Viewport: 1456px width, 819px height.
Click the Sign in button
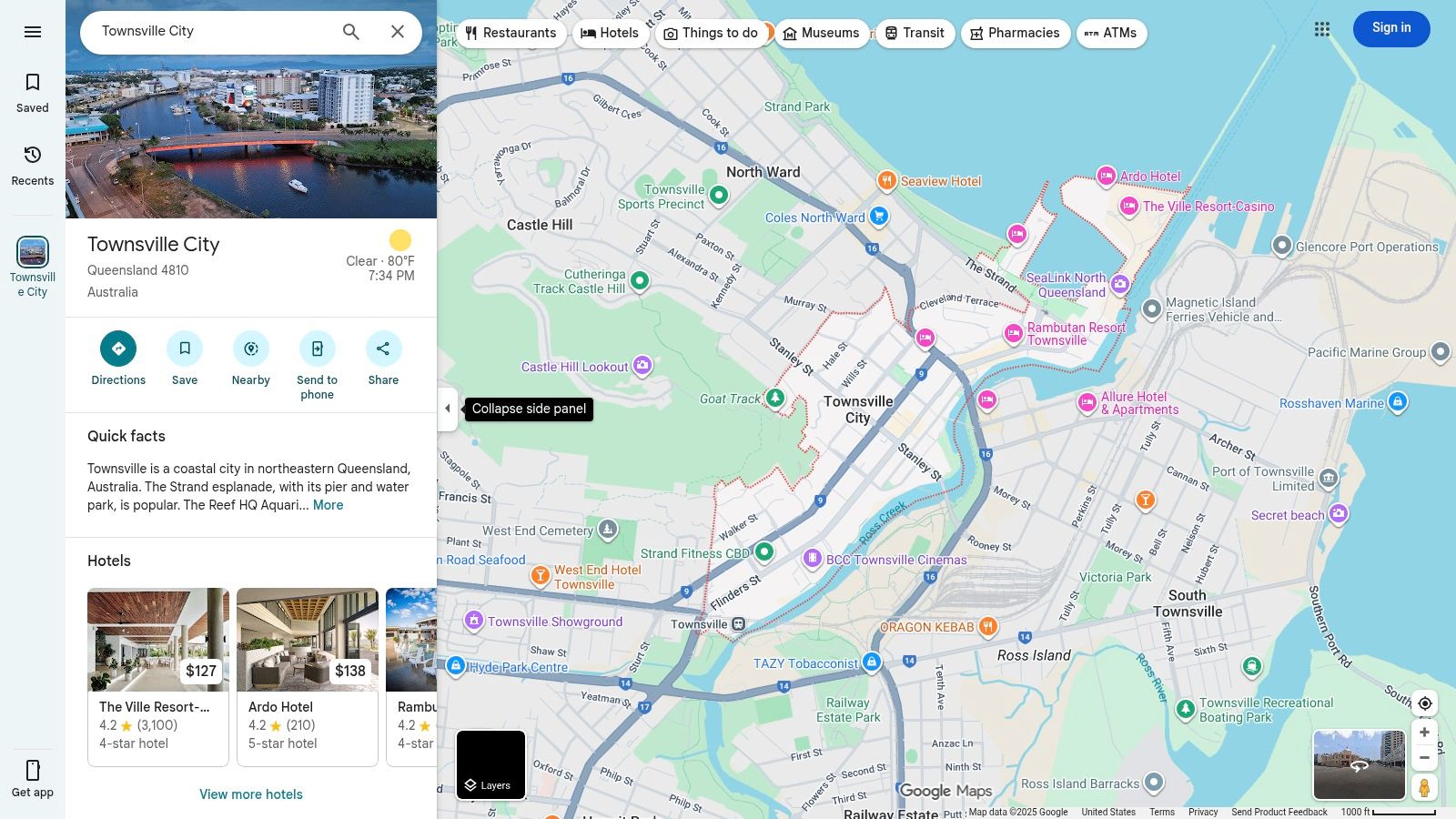point(1390,28)
